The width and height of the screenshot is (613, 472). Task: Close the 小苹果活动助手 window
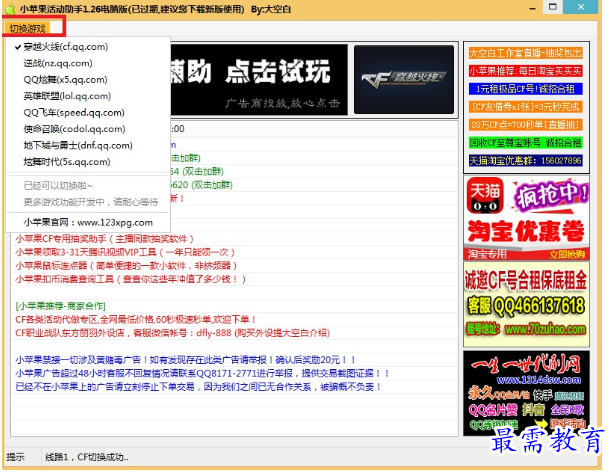tap(581, 7)
